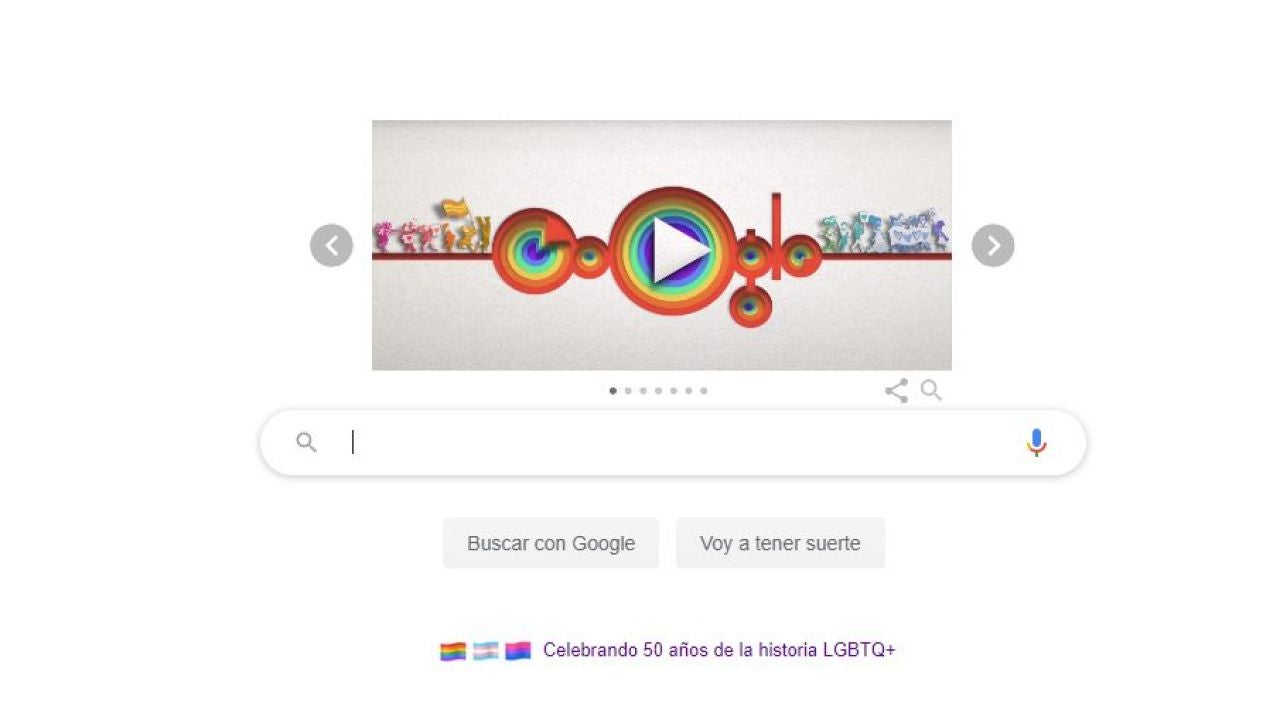Click the bisexual flag emoji

pos(518,651)
